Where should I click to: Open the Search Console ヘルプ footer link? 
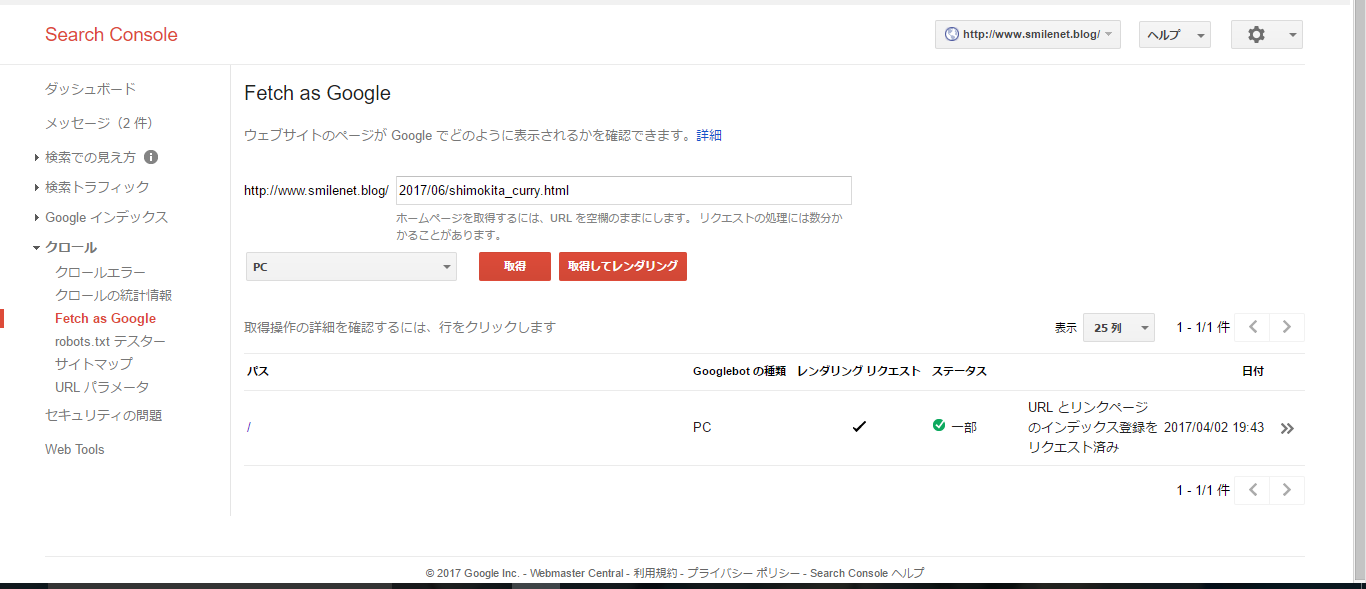tap(867, 573)
